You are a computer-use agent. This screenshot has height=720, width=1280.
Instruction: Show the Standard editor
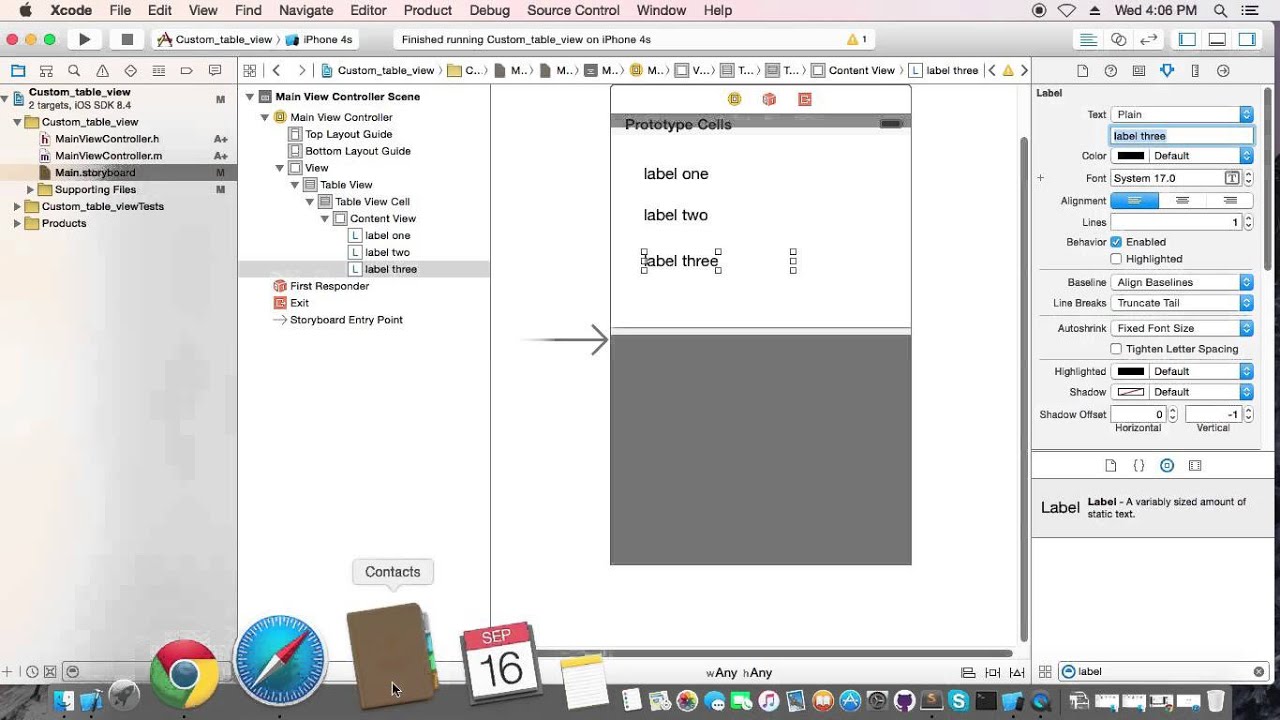(1087, 39)
